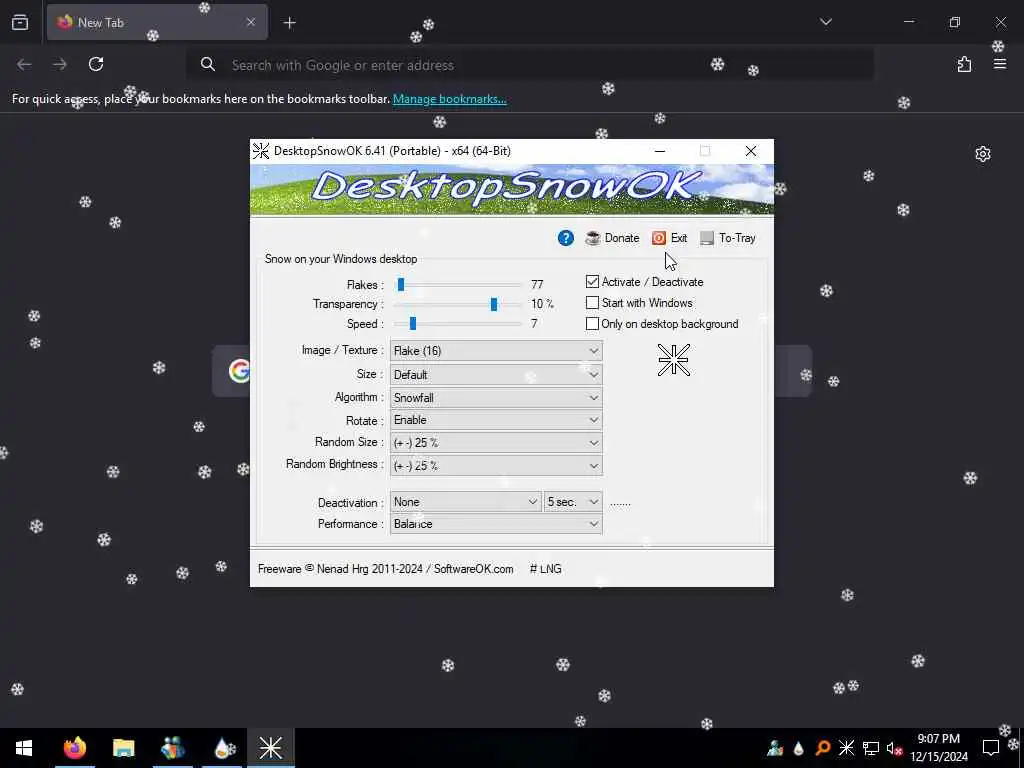The image size is (1024, 768).
Task: Click Exit in DesktopSnowOK
Action: tap(669, 238)
